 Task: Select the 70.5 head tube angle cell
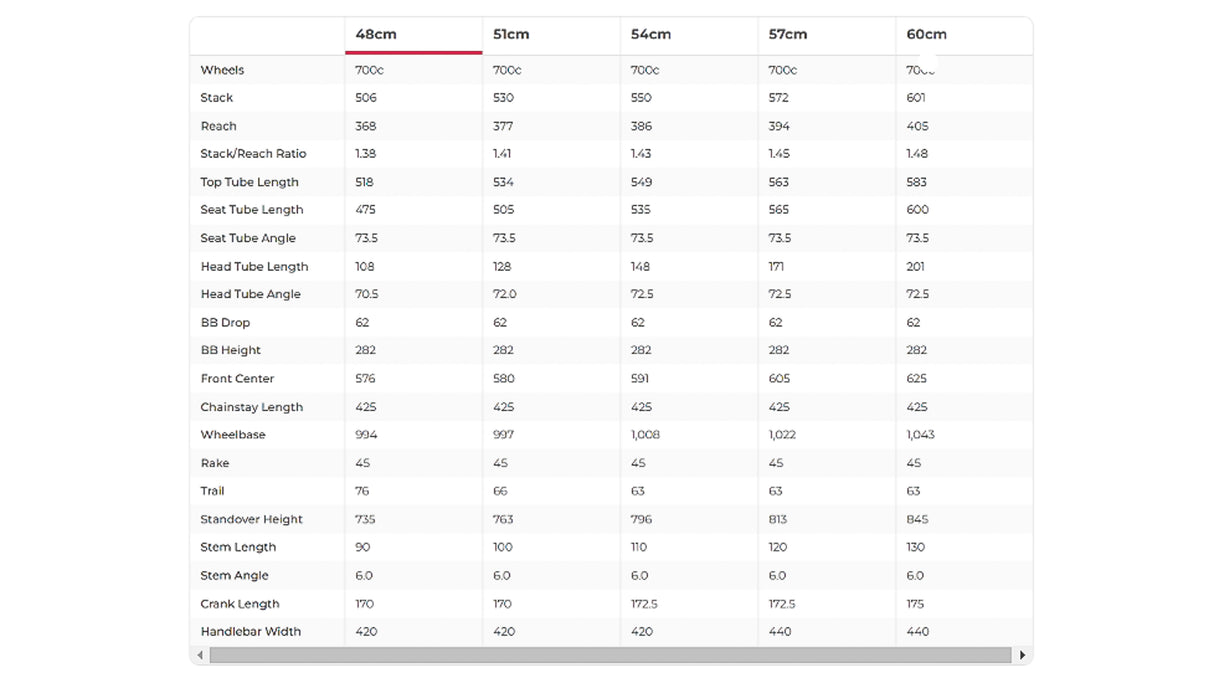point(367,294)
